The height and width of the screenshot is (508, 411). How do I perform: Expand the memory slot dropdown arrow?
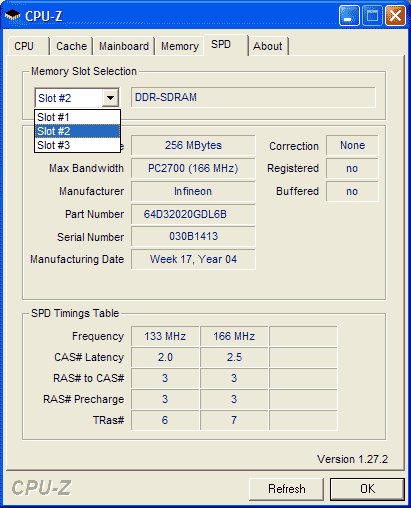pos(110,98)
